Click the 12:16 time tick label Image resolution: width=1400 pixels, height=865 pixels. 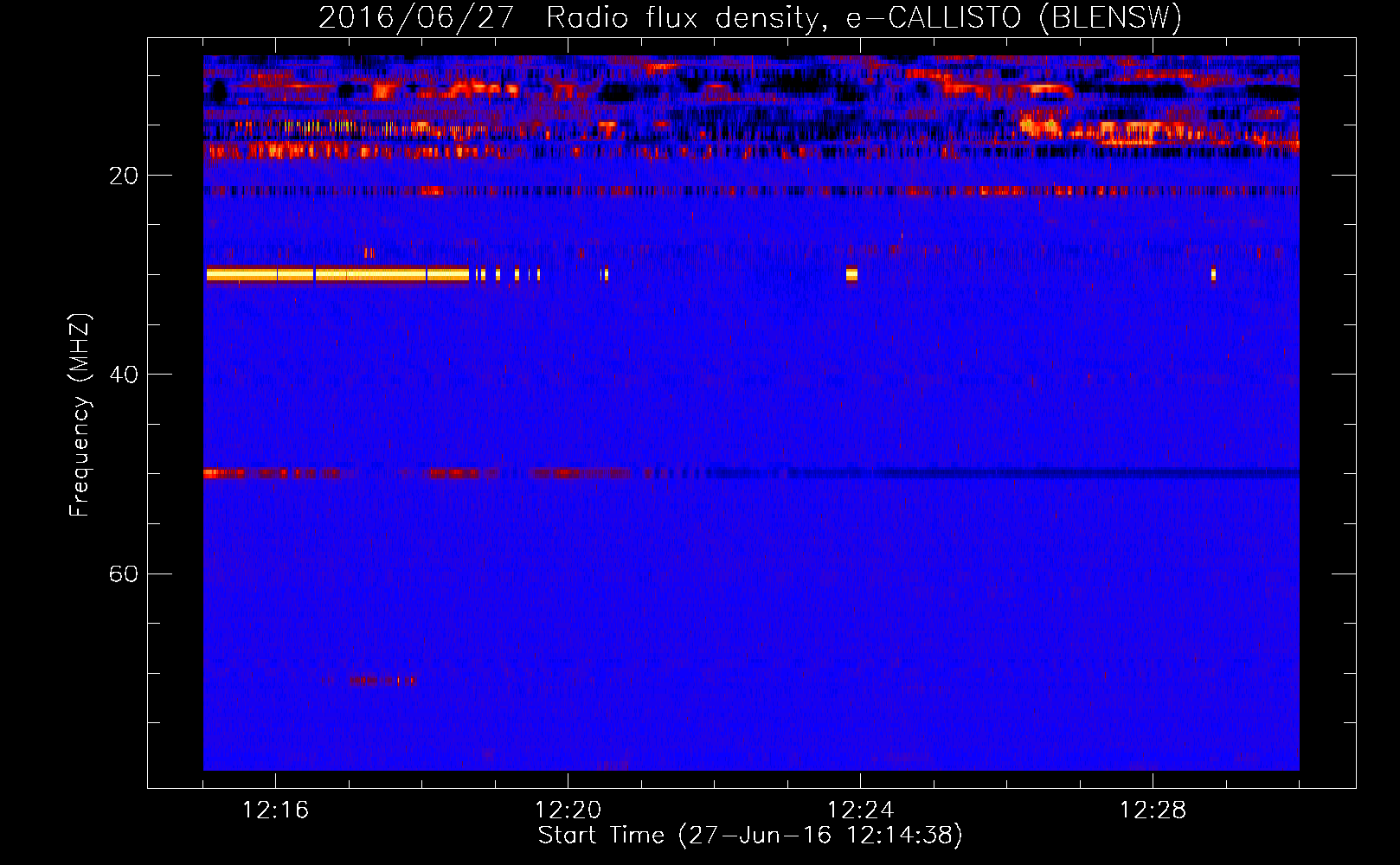tap(275, 810)
